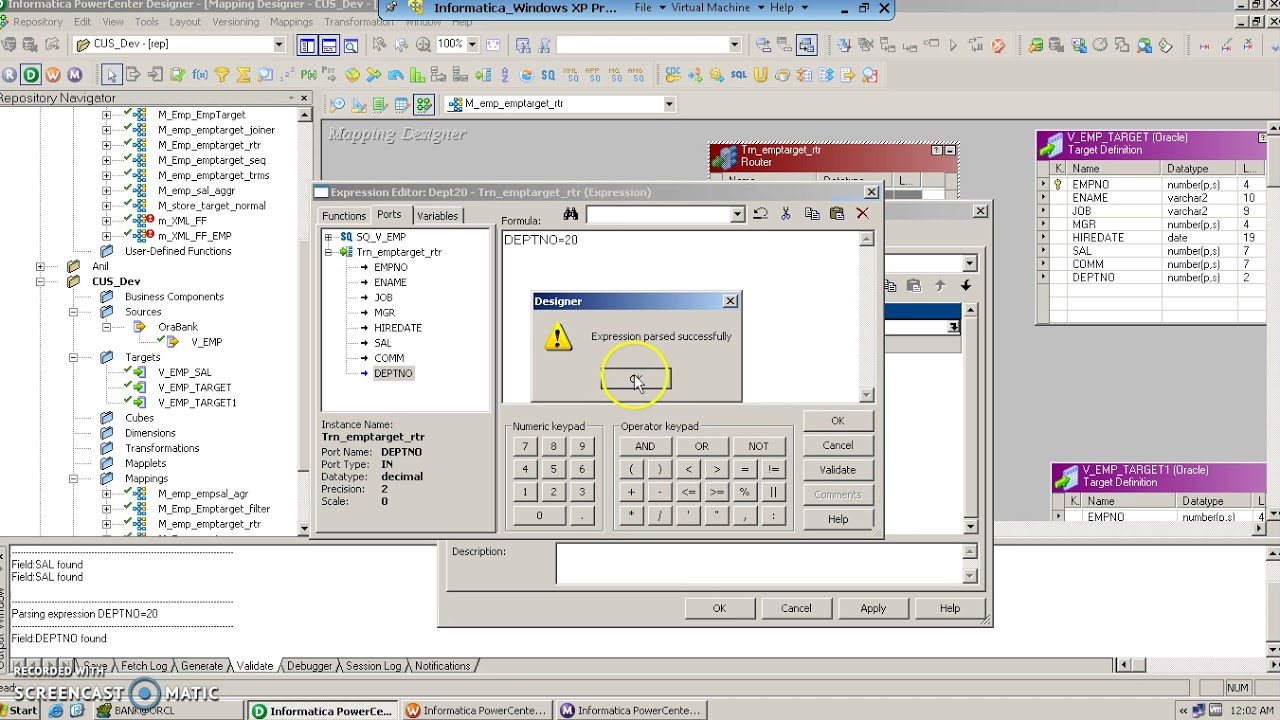
Task: Collapse the Sources node in Repository Navigator
Action: coord(73,312)
